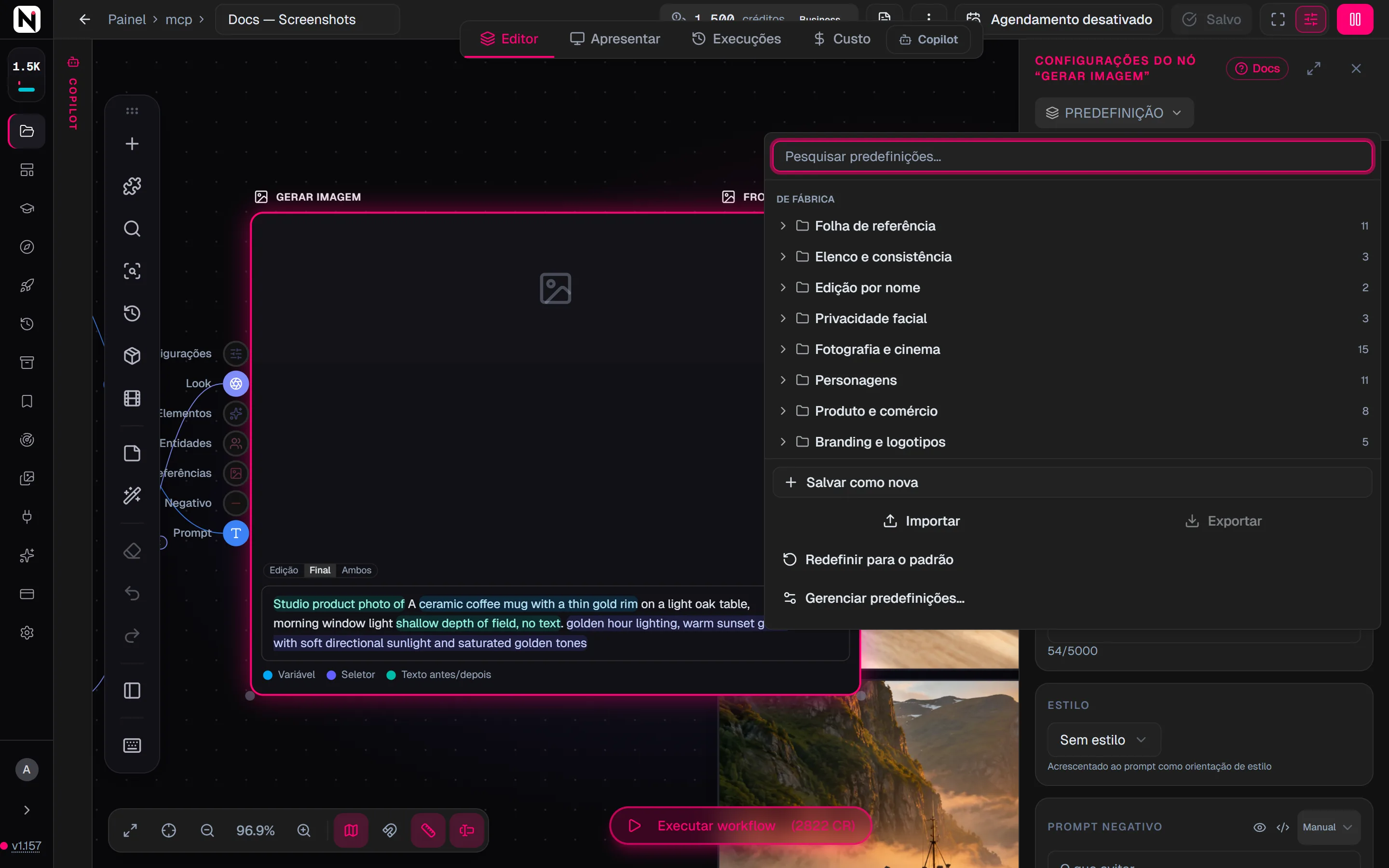This screenshot has width=1389, height=868.
Task: Toggle the pink ruler tool button
Action: 428,831
